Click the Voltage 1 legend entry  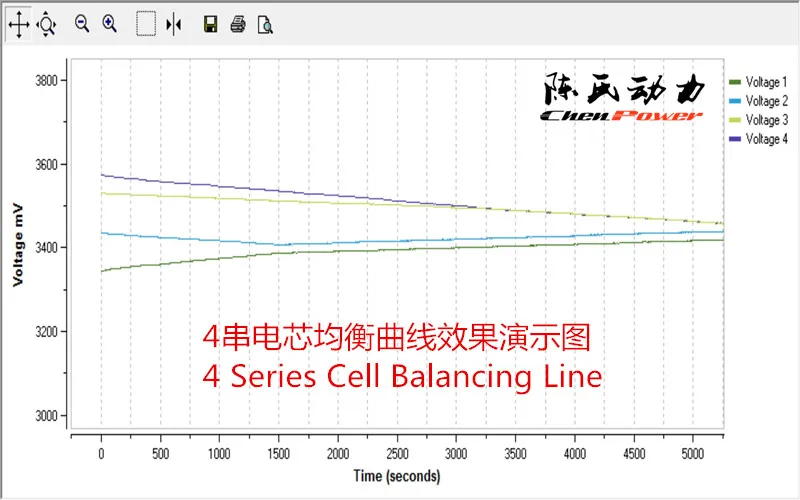[758, 82]
